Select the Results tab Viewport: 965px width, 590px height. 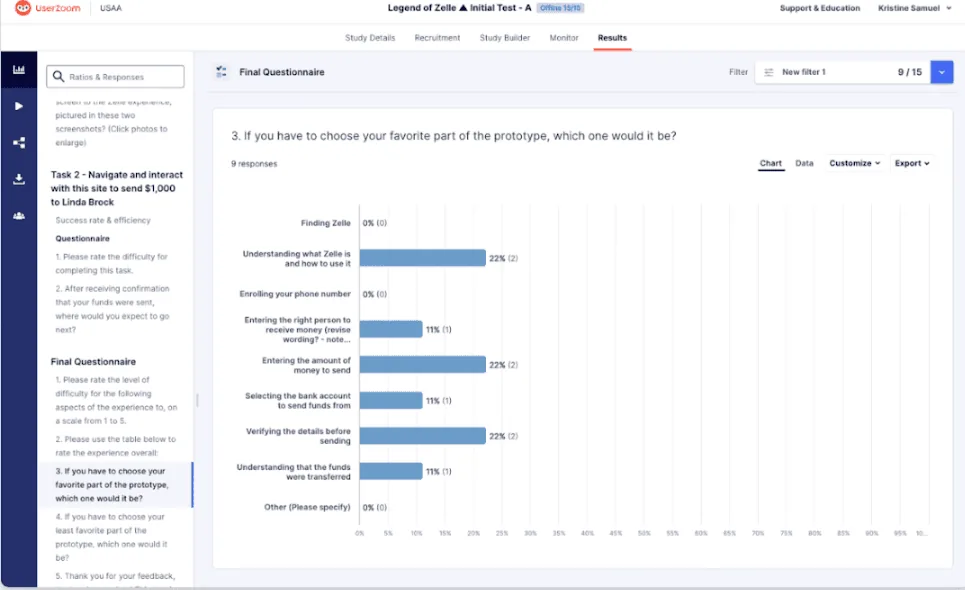pyautogui.click(x=612, y=38)
